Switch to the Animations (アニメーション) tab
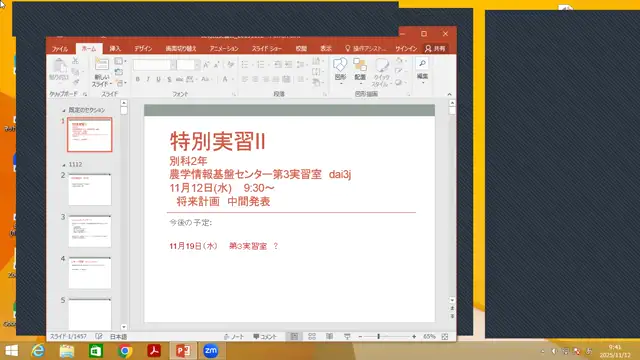 [224, 49]
